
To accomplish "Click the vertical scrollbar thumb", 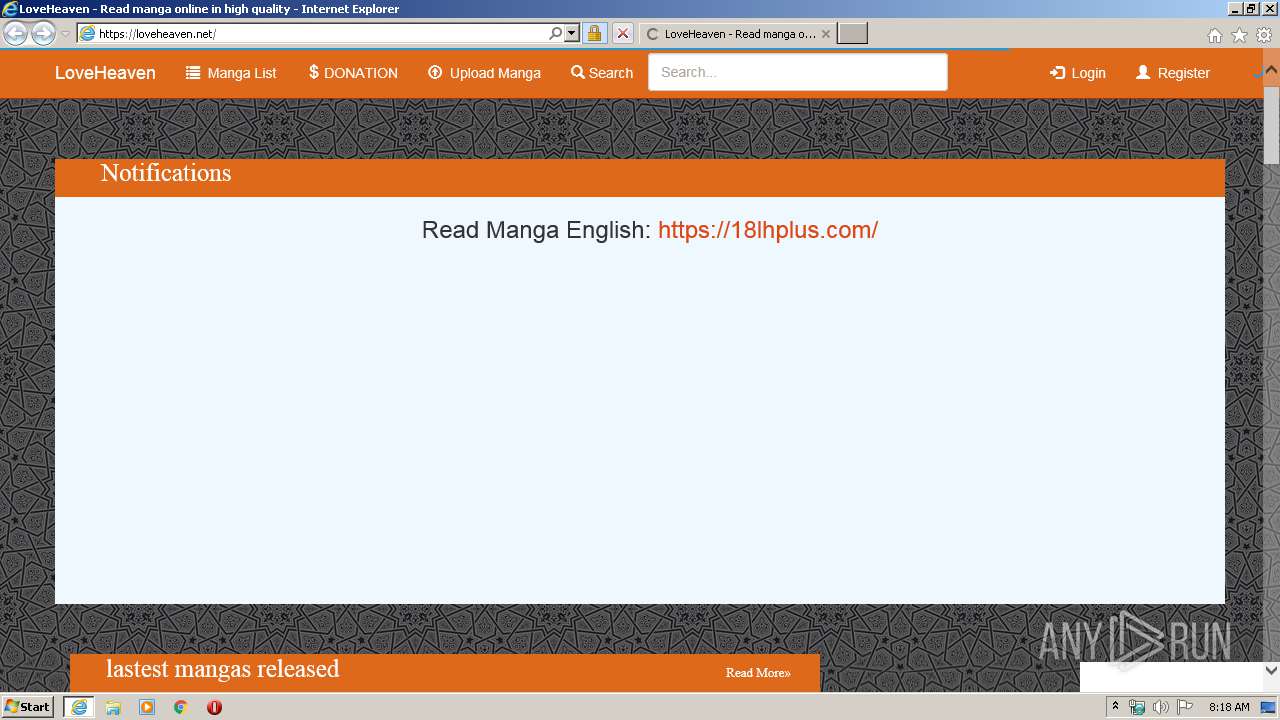I will coord(1271,125).
